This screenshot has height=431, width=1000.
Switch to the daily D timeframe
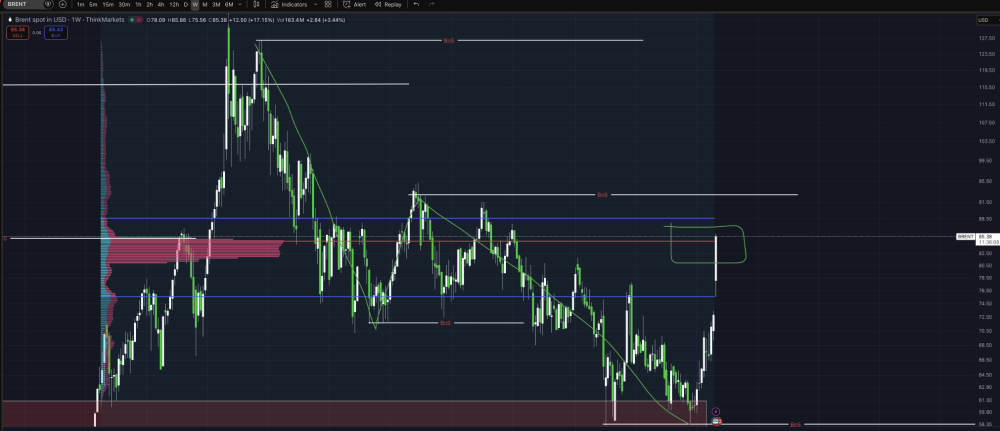tap(186, 4)
